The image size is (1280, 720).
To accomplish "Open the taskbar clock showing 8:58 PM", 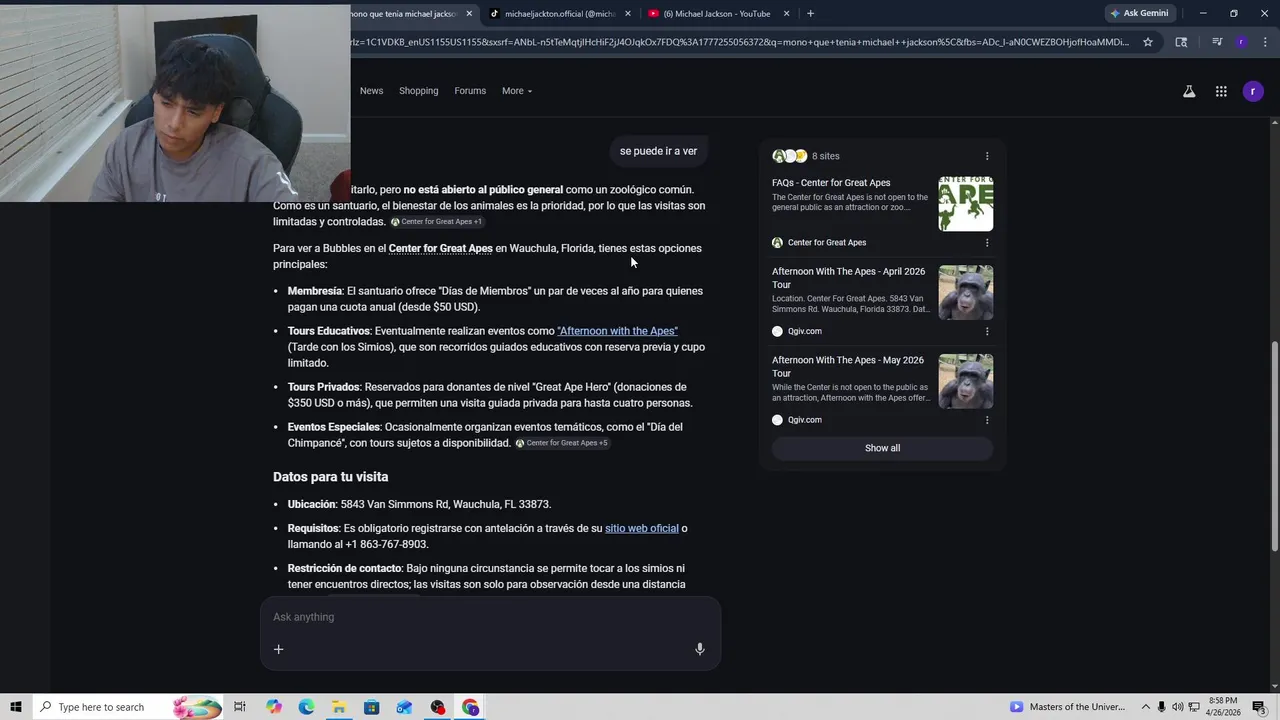I will coord(1223,707).
